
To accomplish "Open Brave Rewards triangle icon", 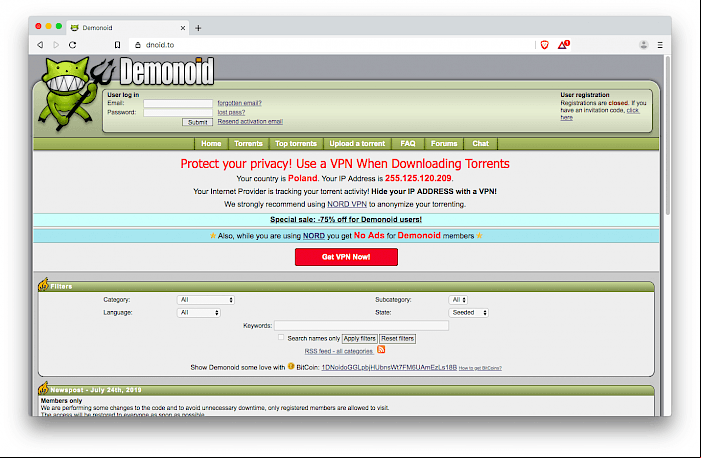I will click(563, 44).
